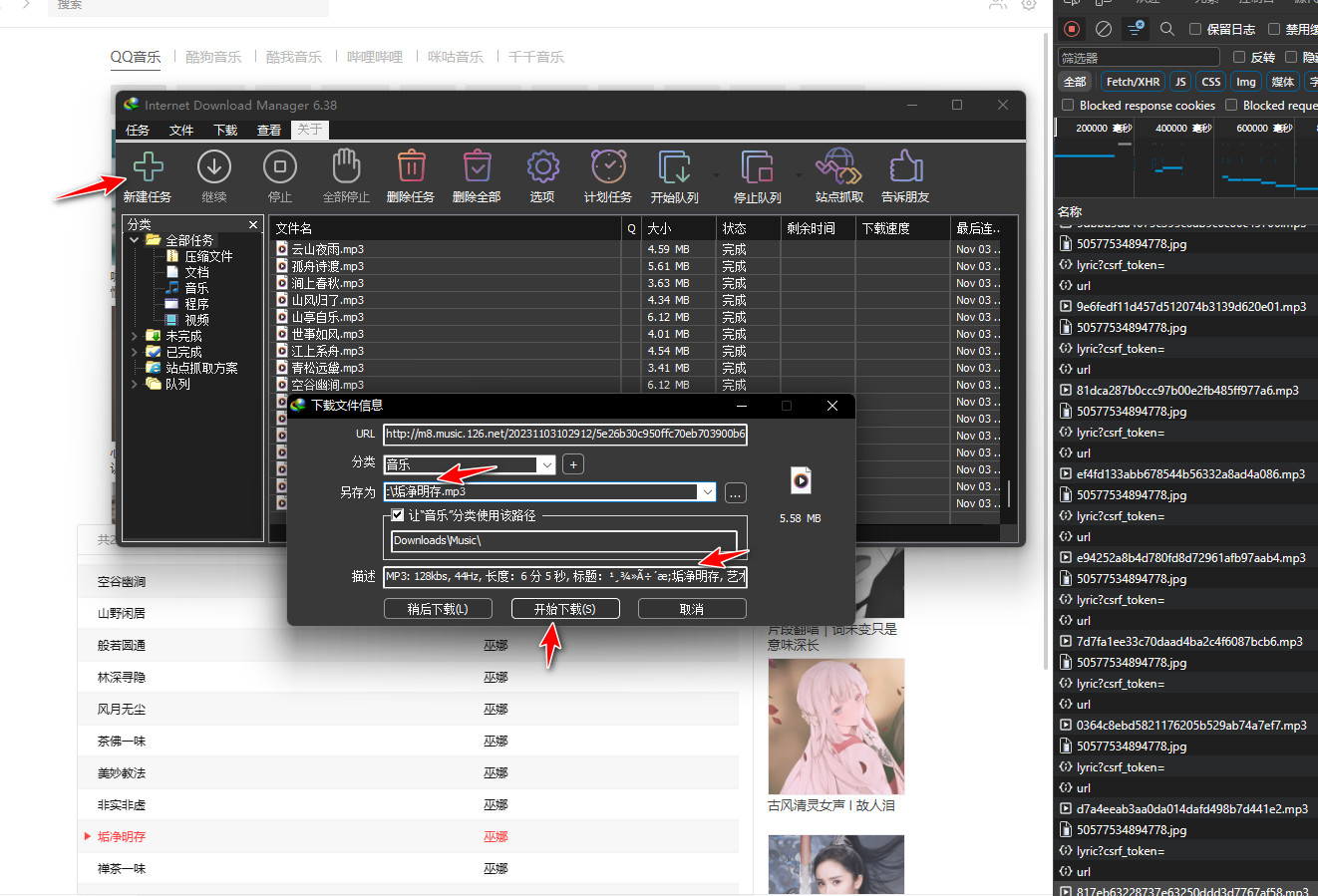Click the 开始下载(S) button
The height and width of the screenshot is (896, 1318).
(565, 609)
